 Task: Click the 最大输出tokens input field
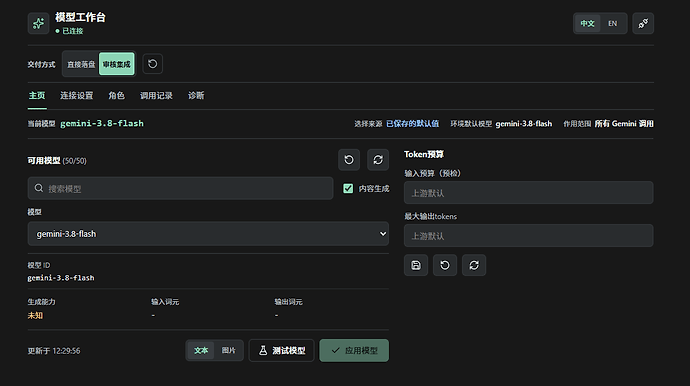[529, 236]
